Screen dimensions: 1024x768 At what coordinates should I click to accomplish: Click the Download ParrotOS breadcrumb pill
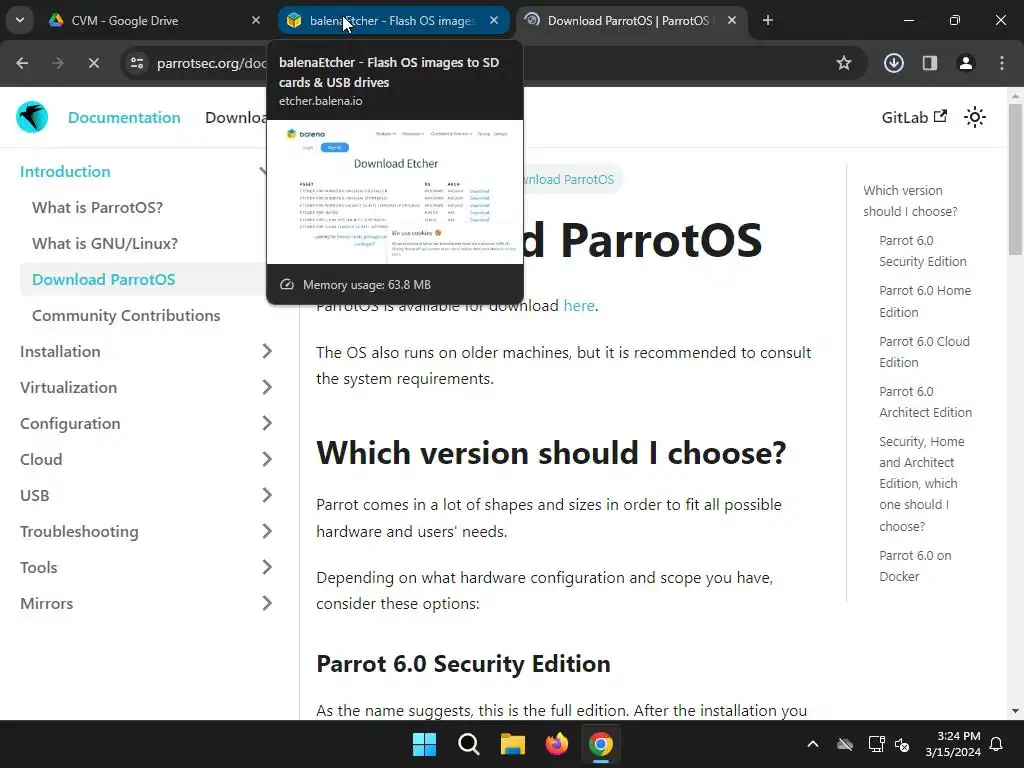(x=573, y=180)
